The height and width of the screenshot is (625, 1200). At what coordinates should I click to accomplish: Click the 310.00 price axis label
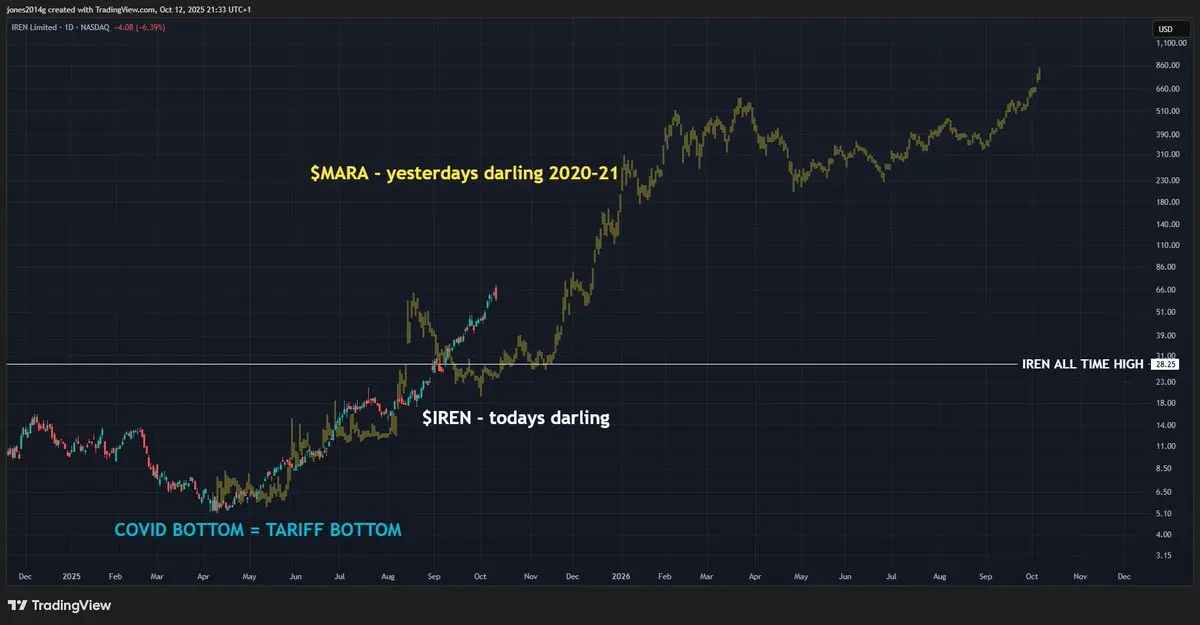1167,154
